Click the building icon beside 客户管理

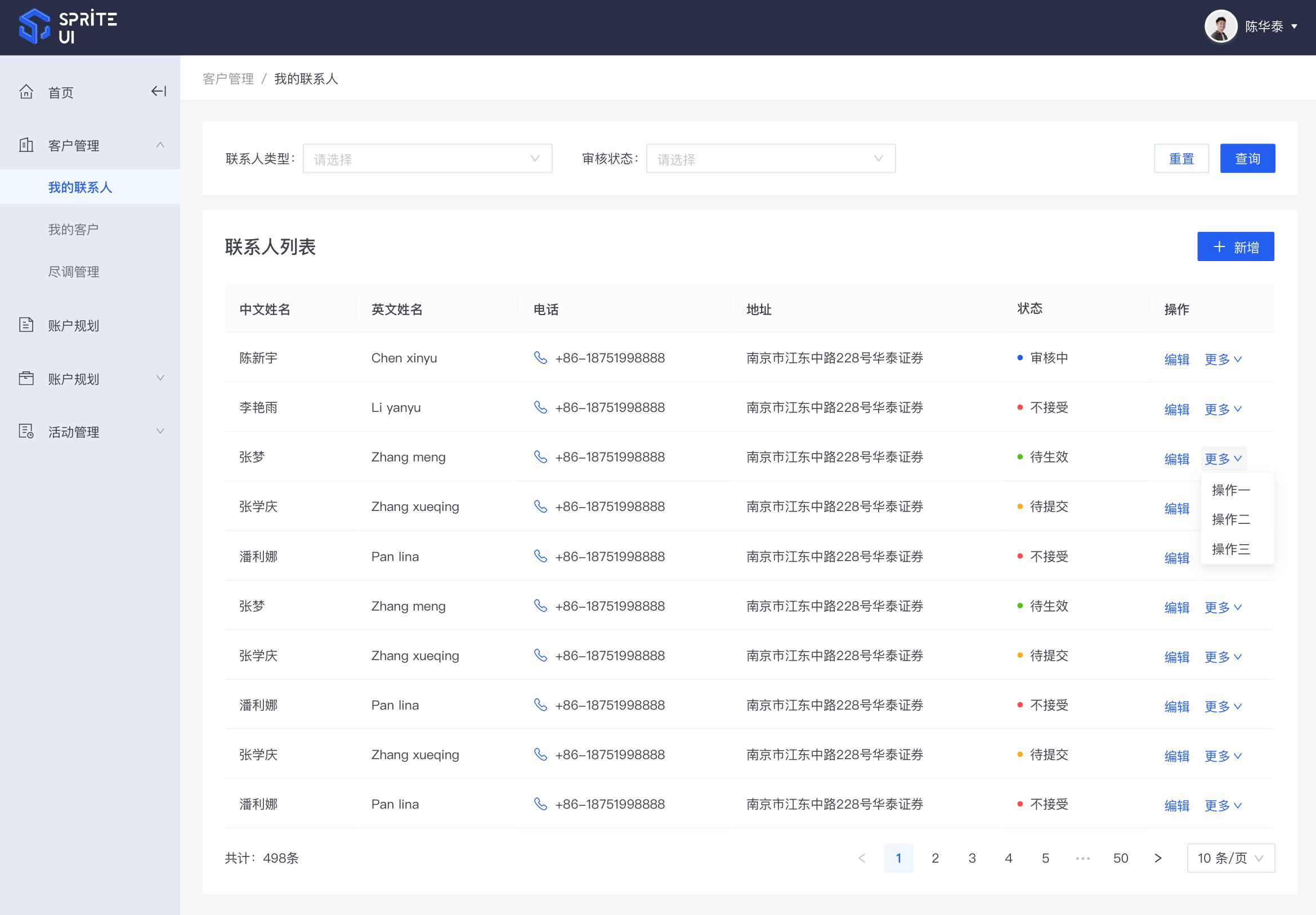point(26,145)
